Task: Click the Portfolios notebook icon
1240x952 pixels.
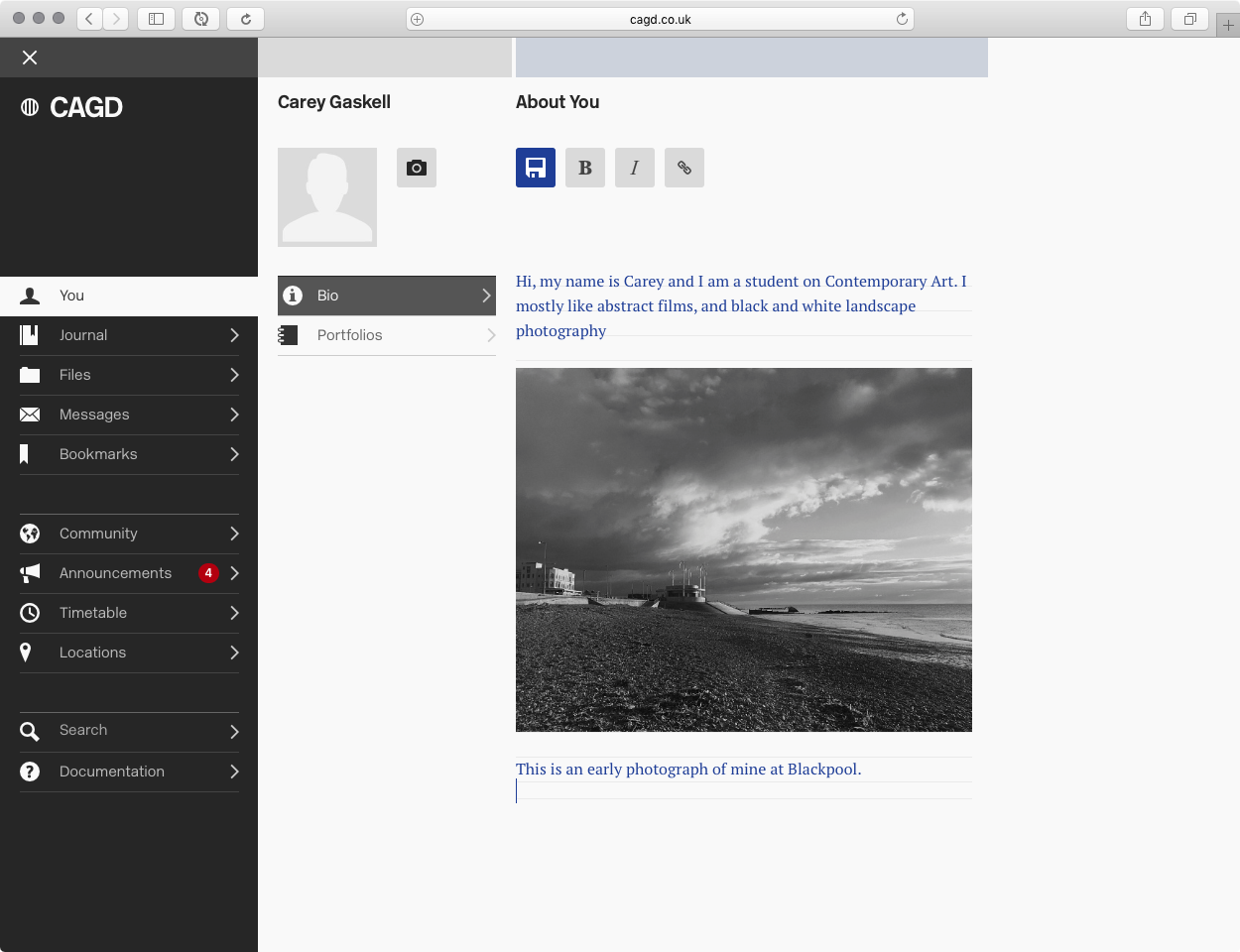Action: pos(289,335)
